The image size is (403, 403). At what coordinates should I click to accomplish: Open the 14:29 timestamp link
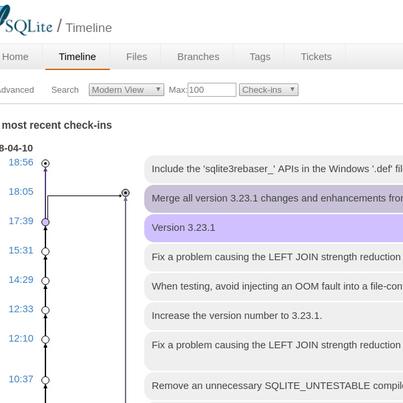(x=21, y=280)
